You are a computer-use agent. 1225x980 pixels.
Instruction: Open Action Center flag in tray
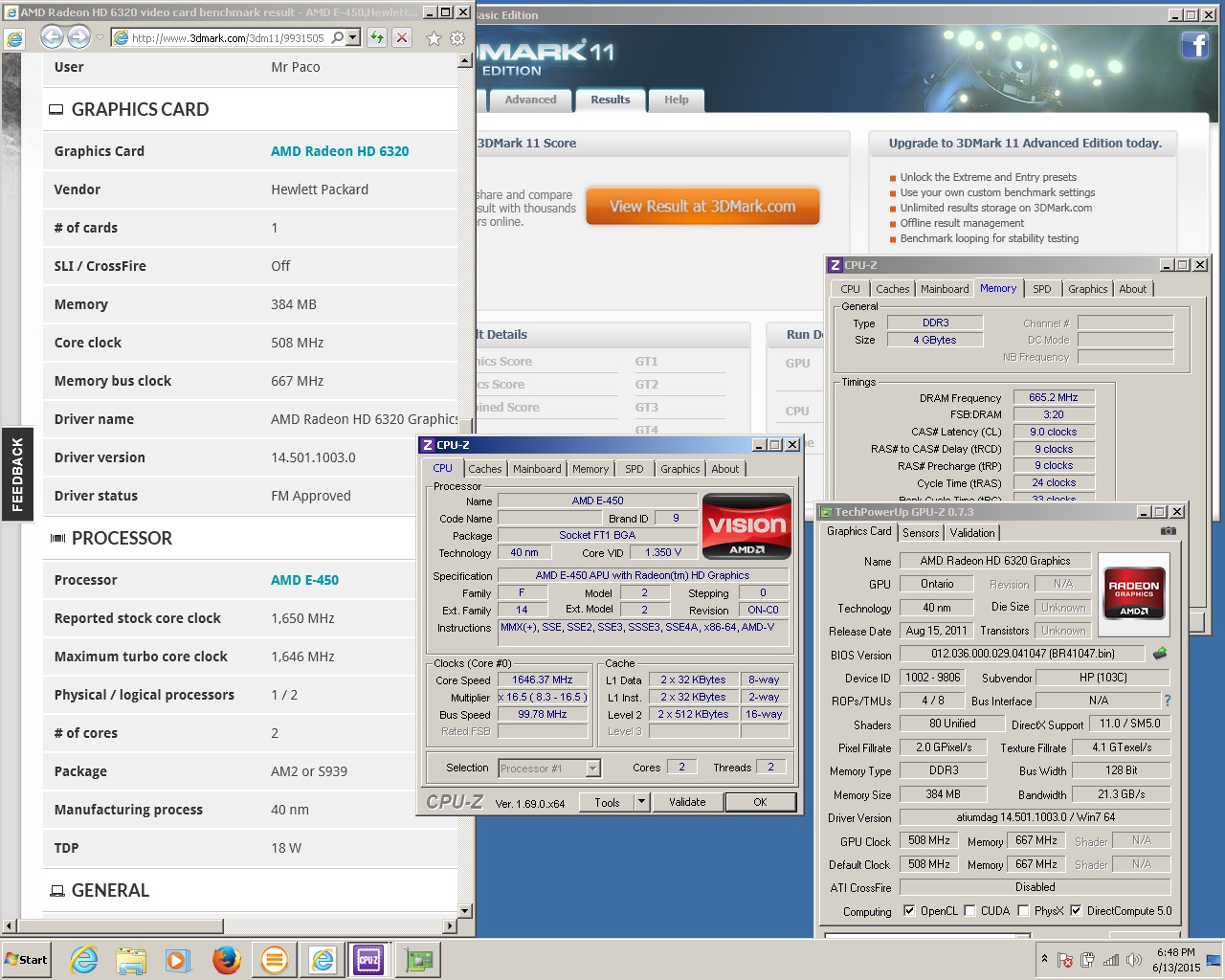point(1065,960)
